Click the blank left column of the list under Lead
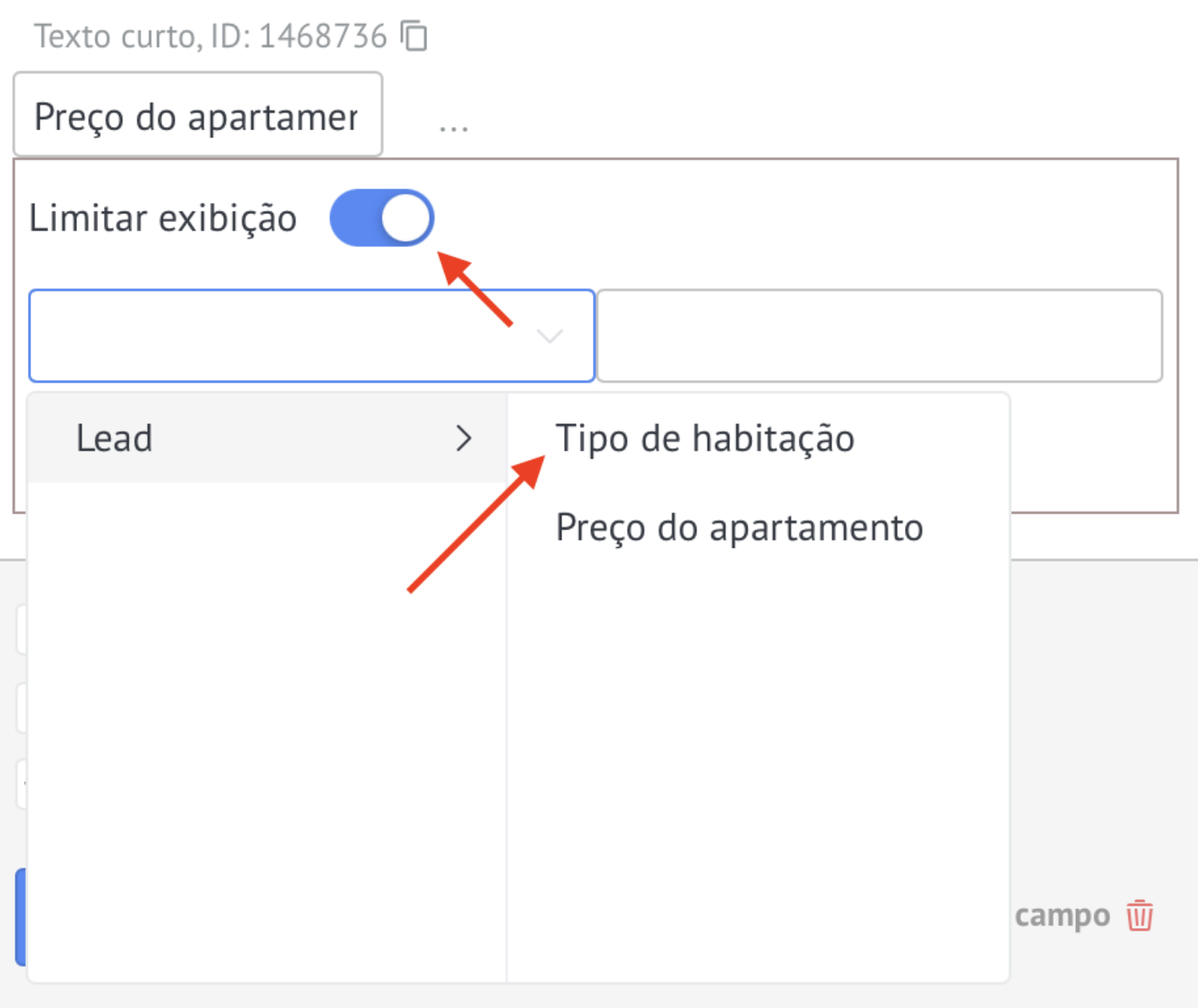The height and width of the screenshot is (1008, 1198). [268, 731]
